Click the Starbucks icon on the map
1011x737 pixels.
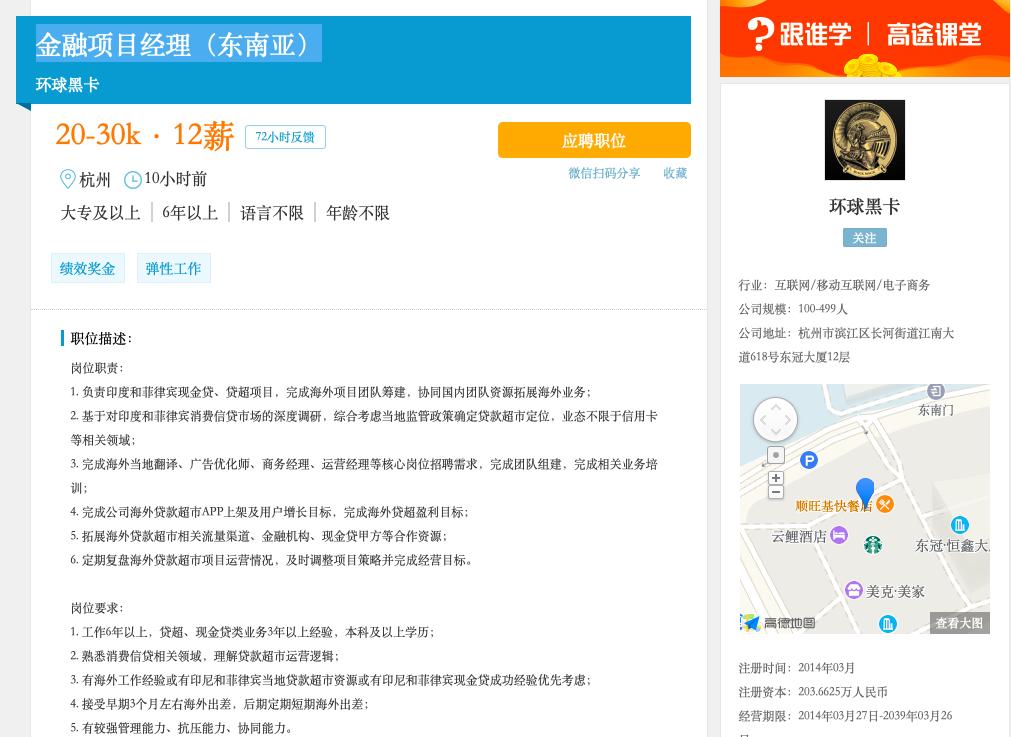click(873, 545)
